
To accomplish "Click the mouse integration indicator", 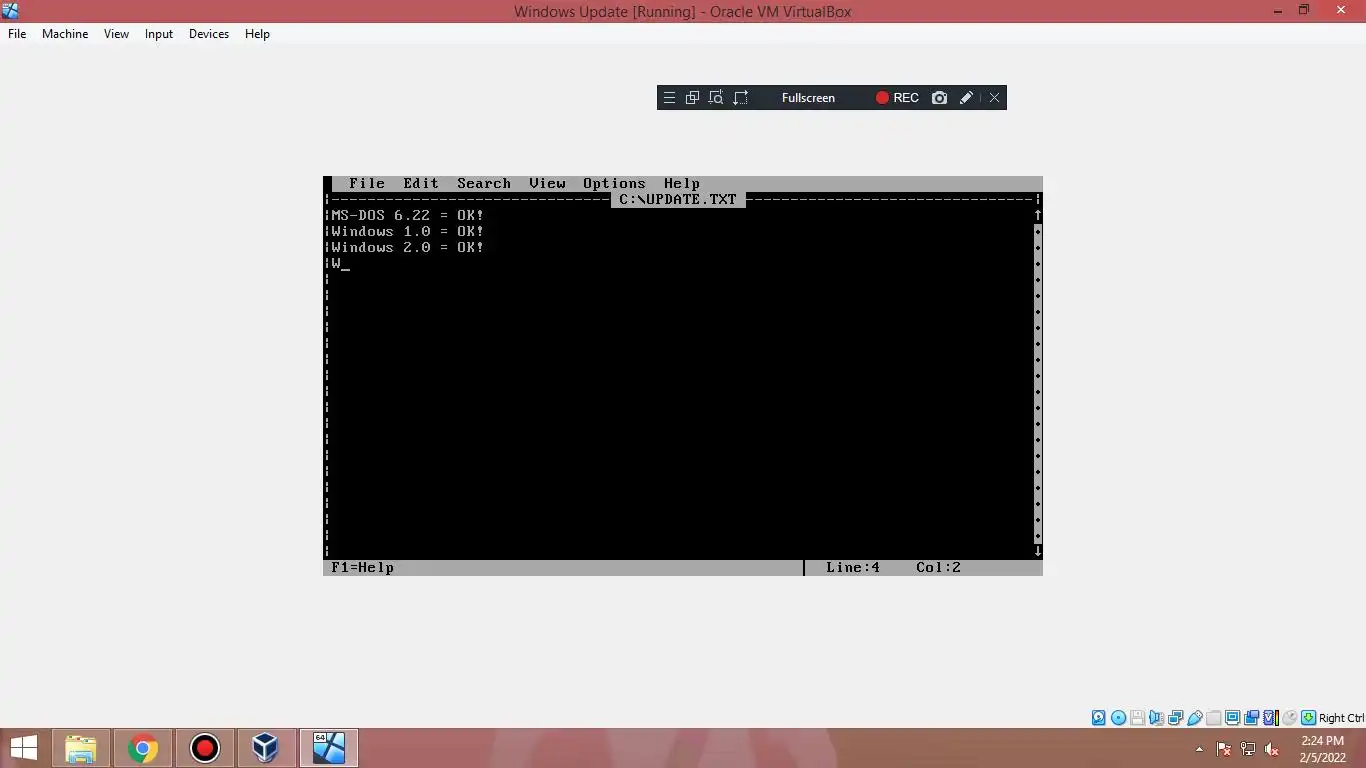I will (x=1289, y=718).
